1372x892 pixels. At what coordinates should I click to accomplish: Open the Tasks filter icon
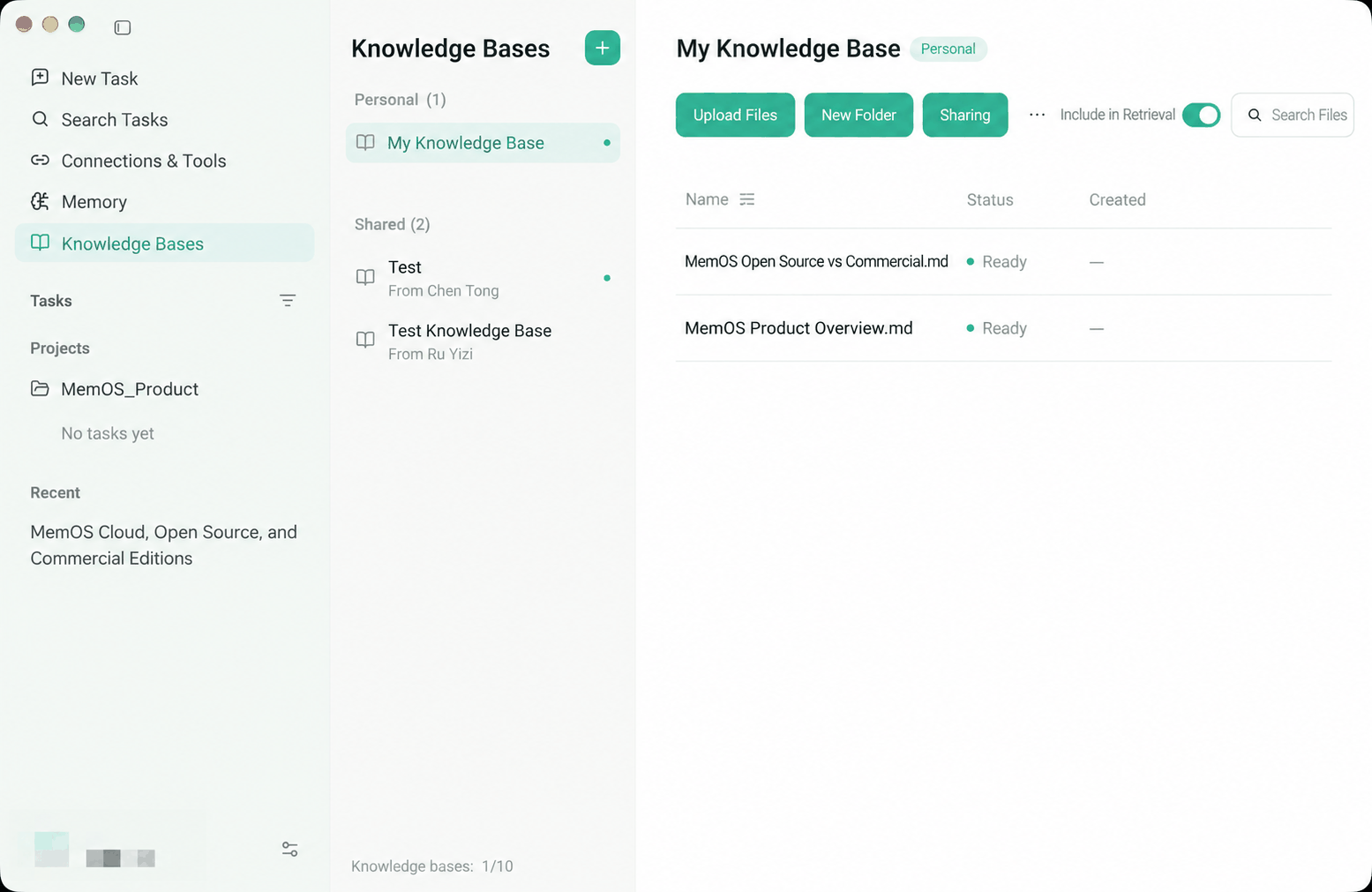[288, 301]
